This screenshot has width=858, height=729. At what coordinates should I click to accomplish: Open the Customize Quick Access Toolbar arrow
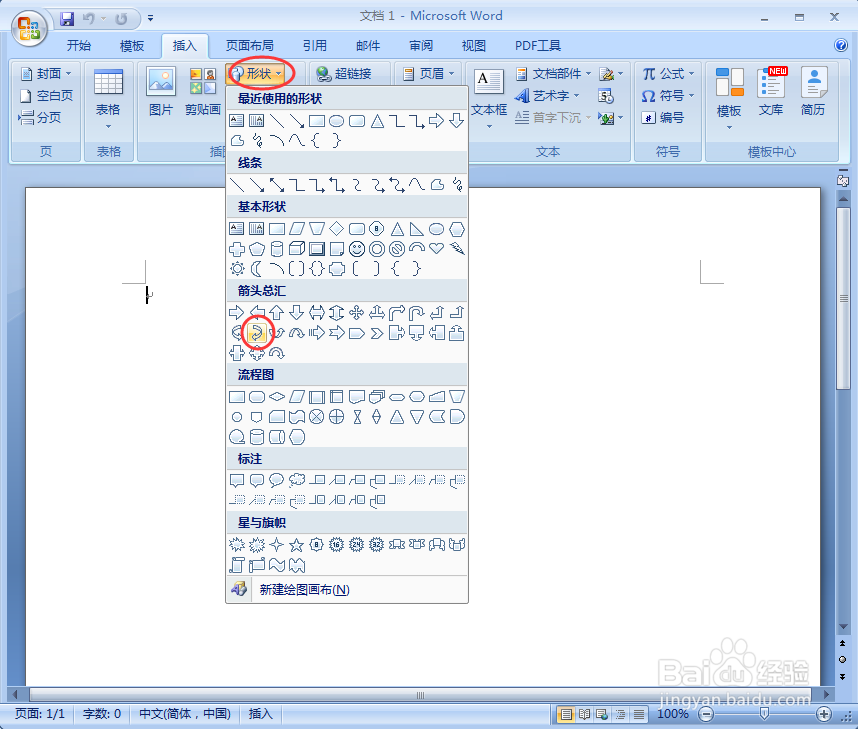point(150,19)
